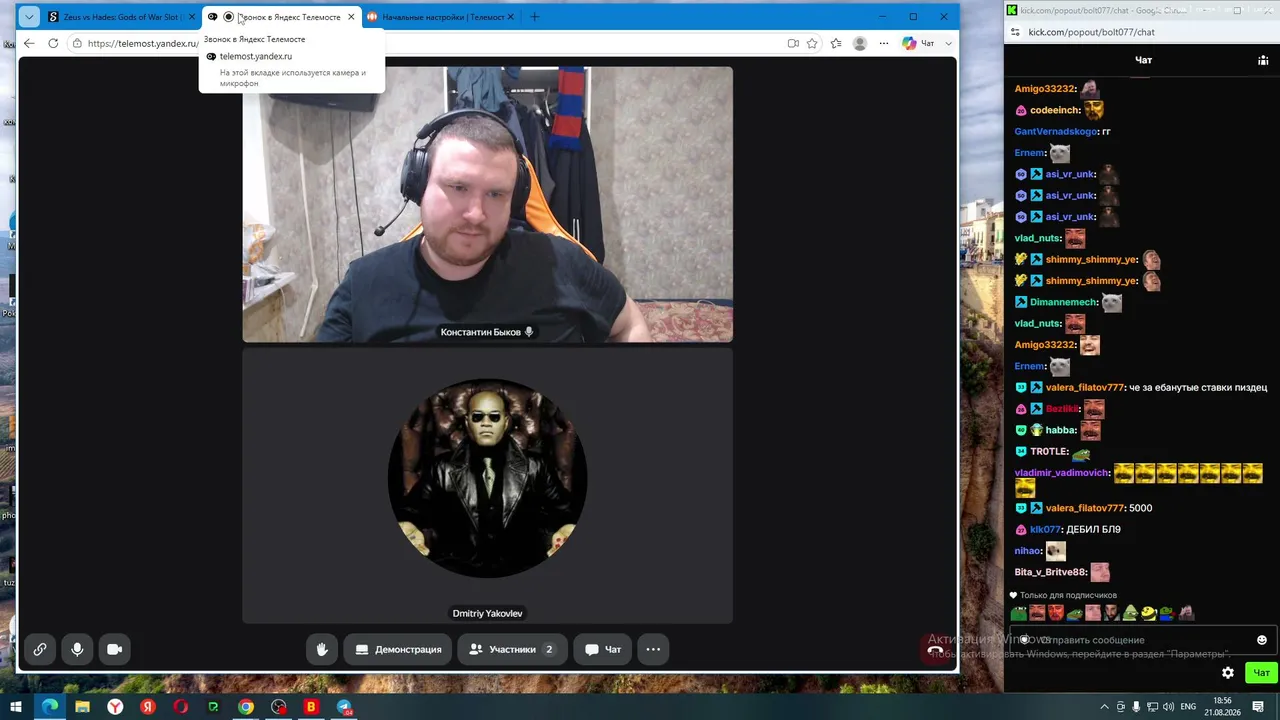Close the Звонок в Яндекс Телемосте tab
The height and width of the screenshot is (720, 1280).
point(351,17)
